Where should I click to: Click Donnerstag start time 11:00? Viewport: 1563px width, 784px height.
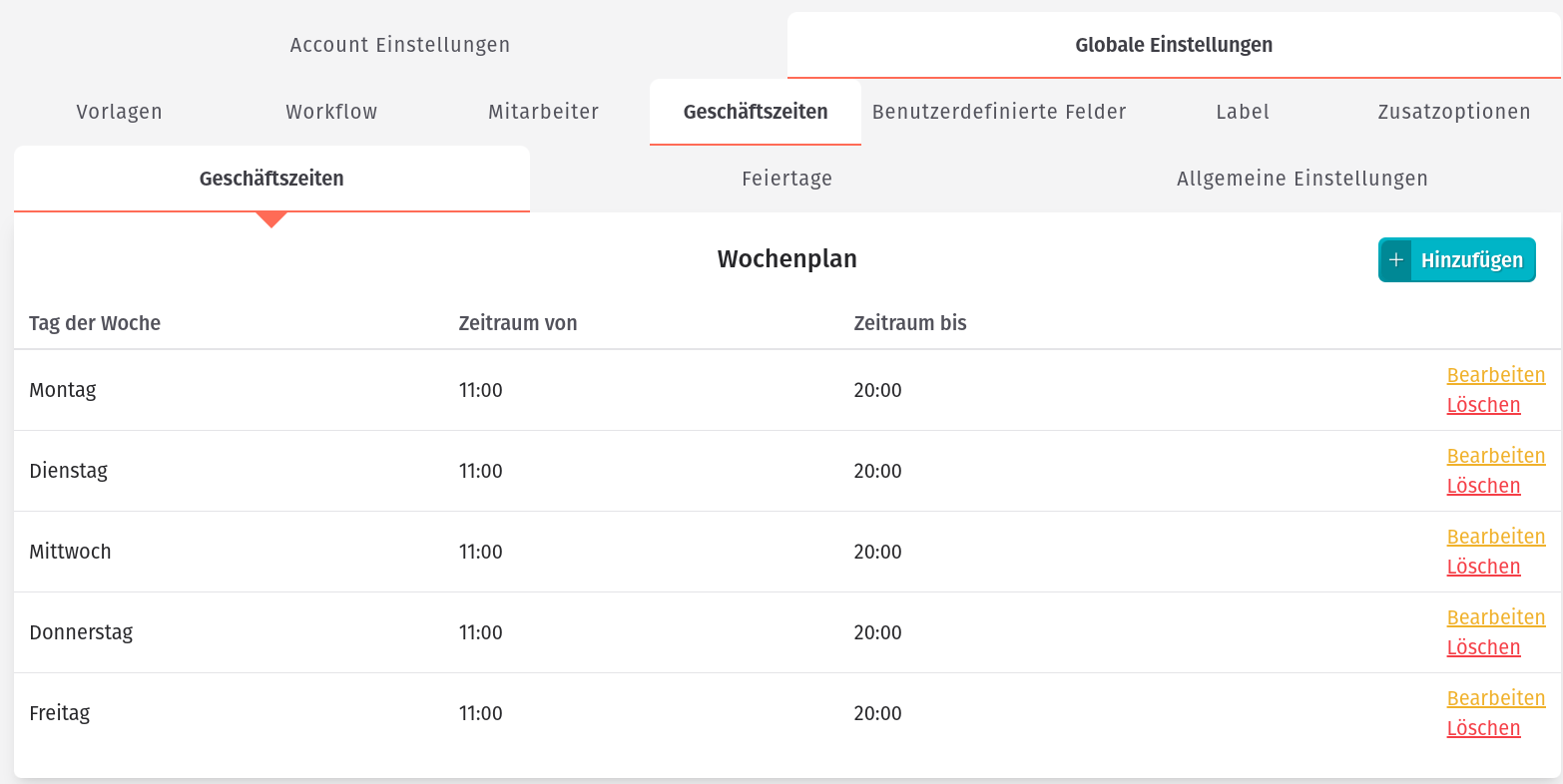481,632
